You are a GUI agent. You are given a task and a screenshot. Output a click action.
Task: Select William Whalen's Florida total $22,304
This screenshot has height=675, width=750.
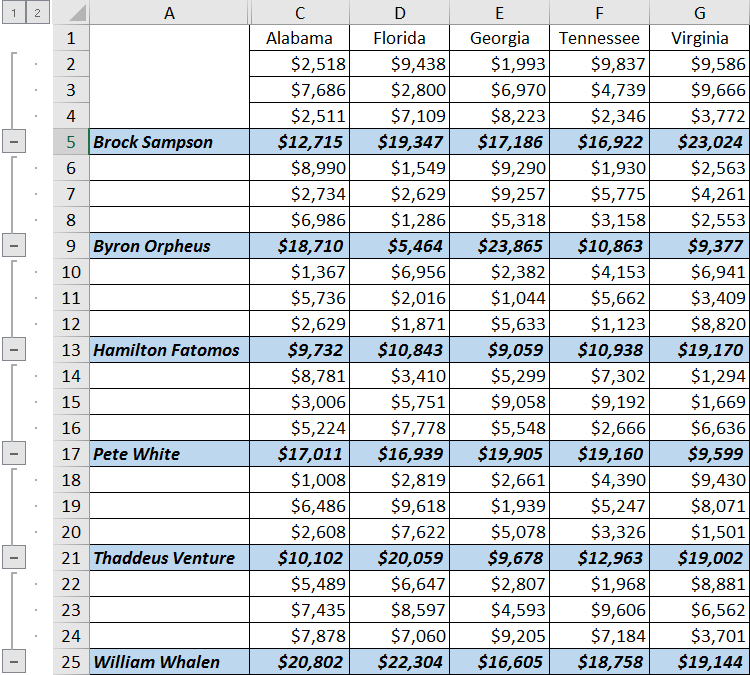click(x=400, y=662)
